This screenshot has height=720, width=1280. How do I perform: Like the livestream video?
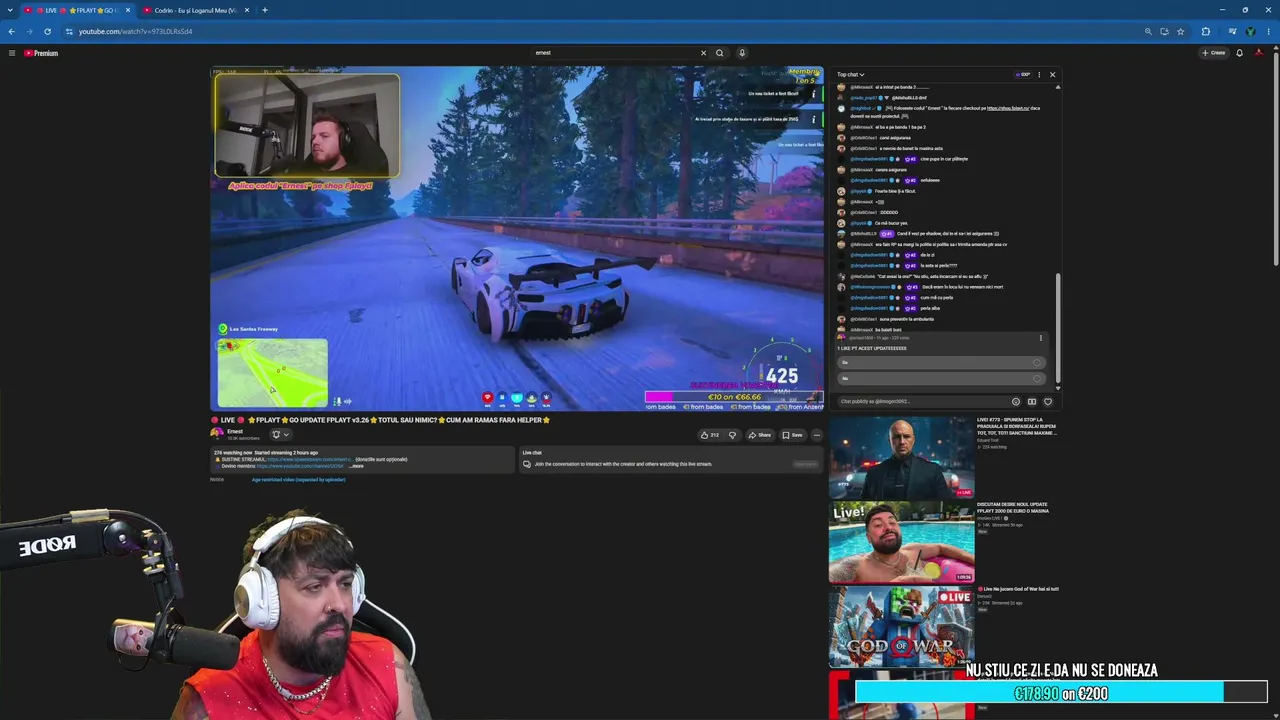[x=710, y=435]
